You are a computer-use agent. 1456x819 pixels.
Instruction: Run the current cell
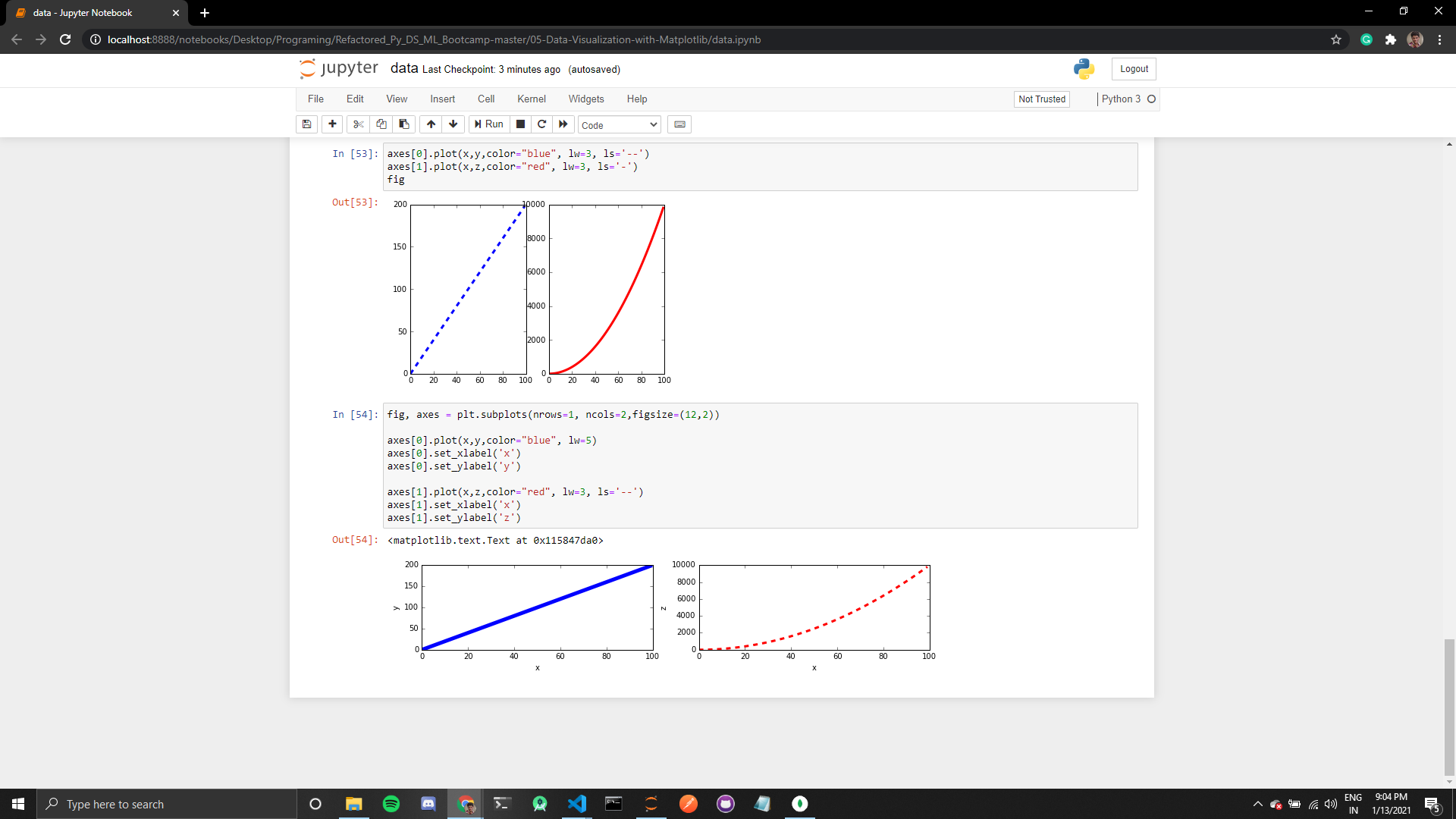point(489,124)
